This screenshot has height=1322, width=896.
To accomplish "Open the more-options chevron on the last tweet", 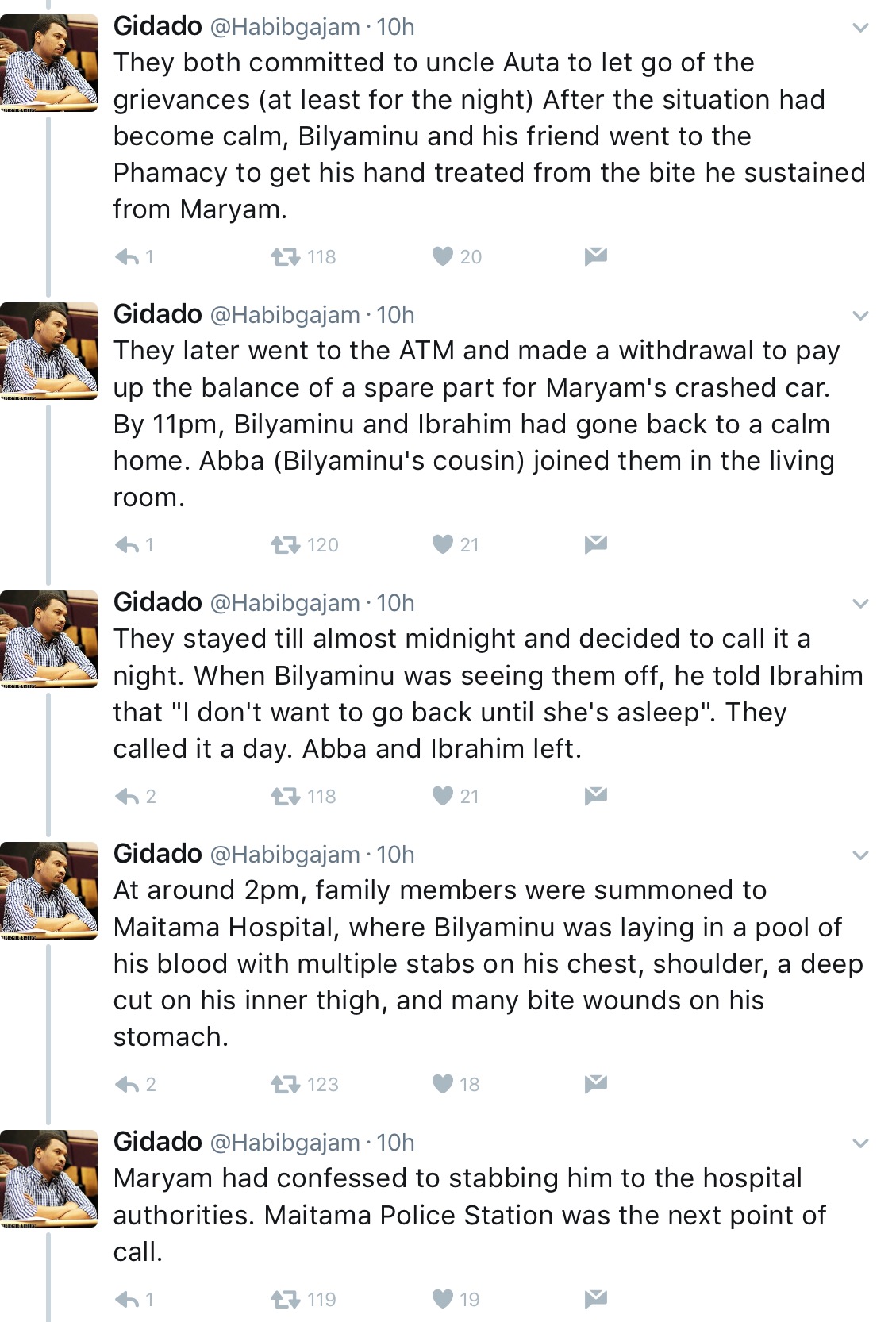I will pyautogui.click(x=860, y=1143).
